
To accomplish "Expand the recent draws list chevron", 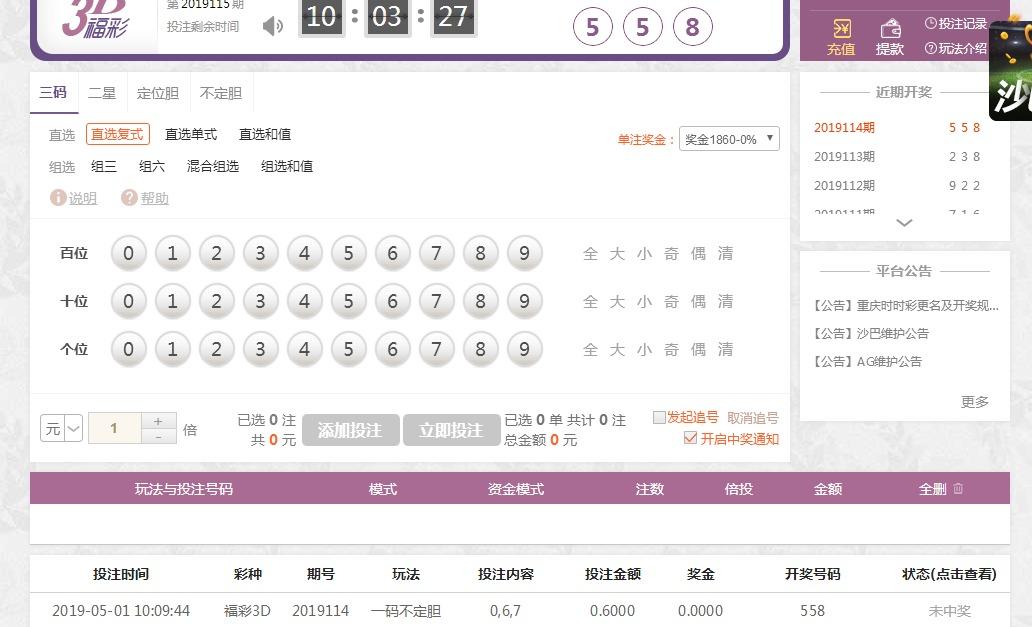I will coord(904,223).
